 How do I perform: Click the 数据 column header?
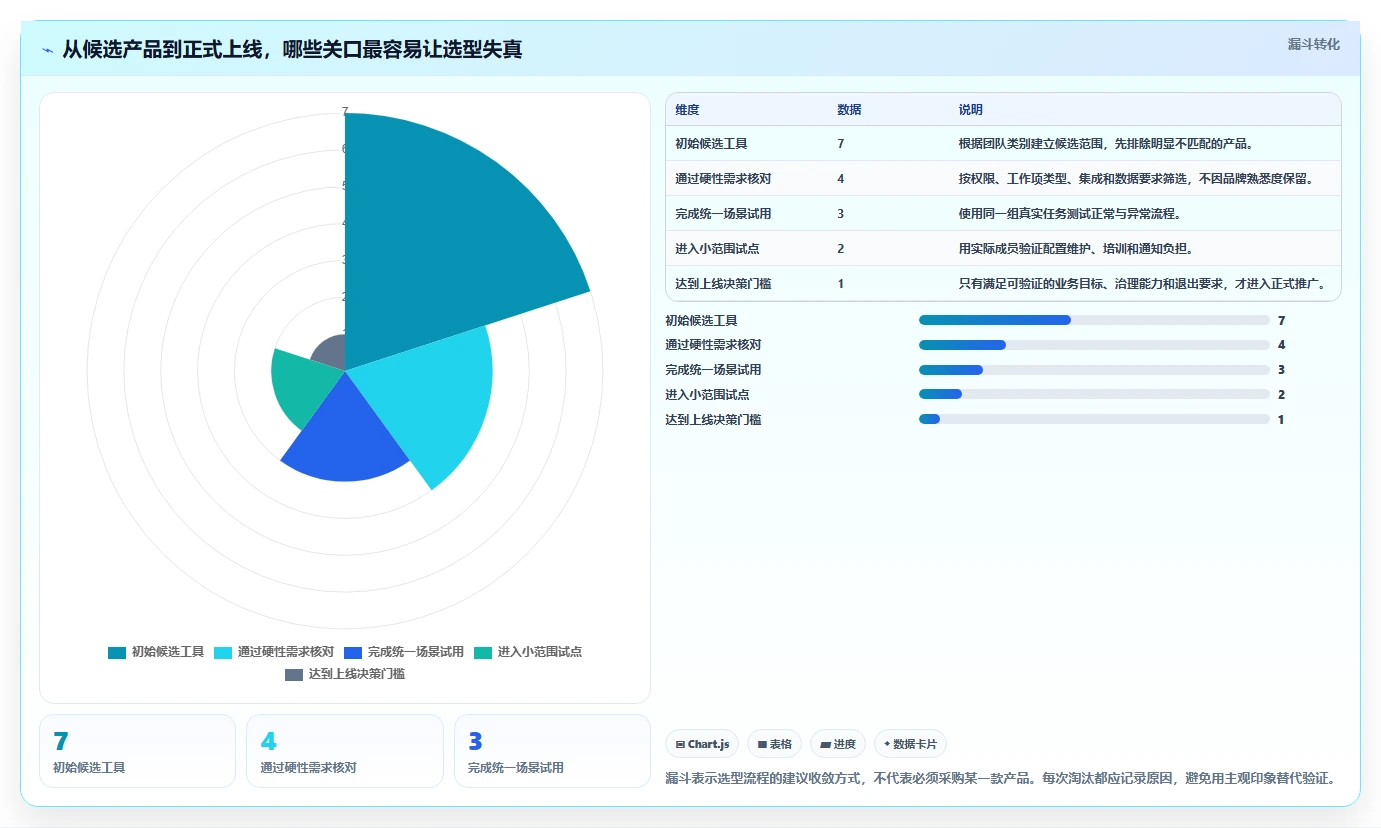pyautogui.click(x=849, y=110)
